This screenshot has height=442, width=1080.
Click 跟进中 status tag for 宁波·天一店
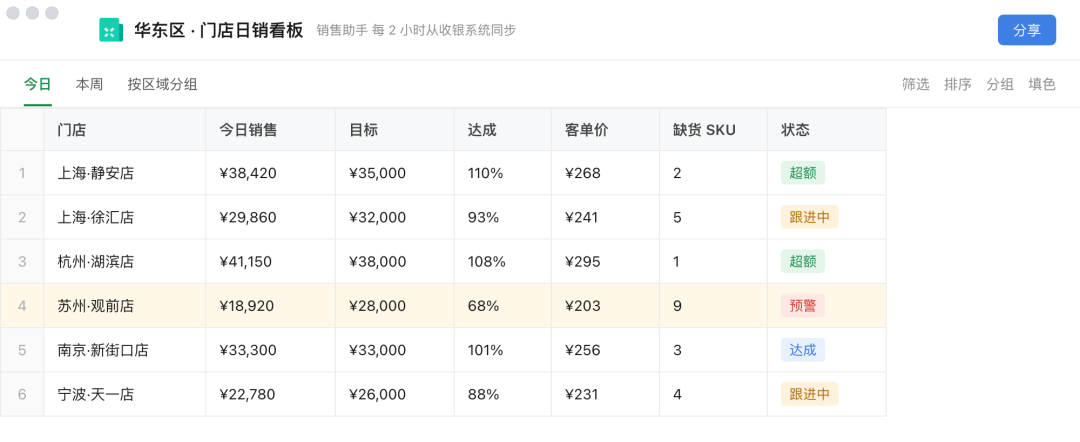809,394
